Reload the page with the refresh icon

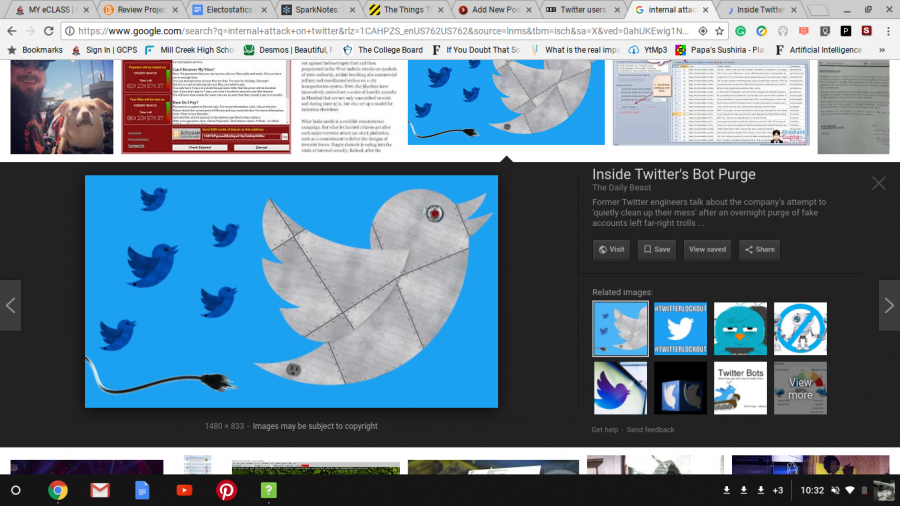pos(49,31)
